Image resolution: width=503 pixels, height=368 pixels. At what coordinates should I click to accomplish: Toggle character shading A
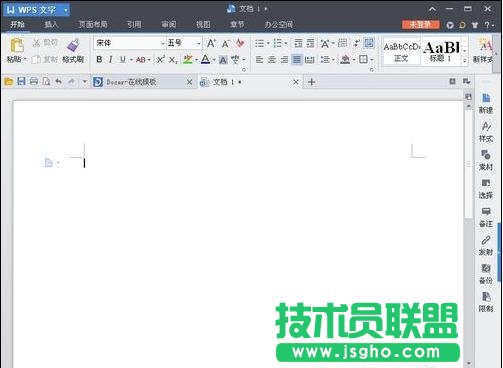pyautogui.click(x=223, y=60)
